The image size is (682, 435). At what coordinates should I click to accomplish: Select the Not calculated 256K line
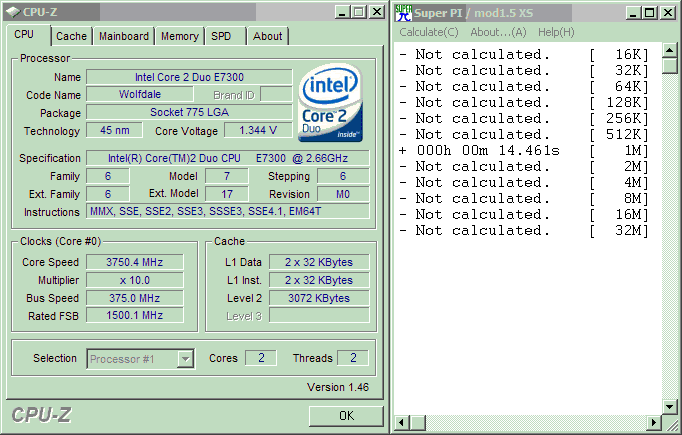pos(524,118)
